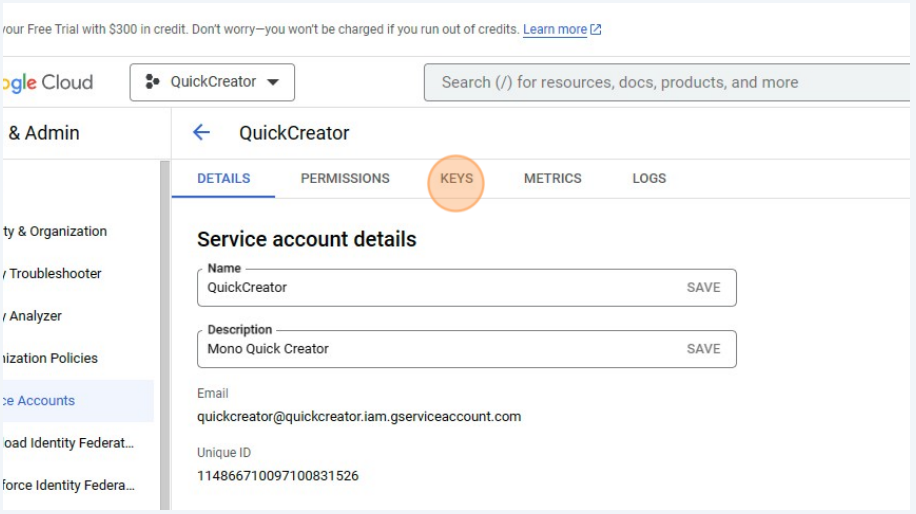Screen dimensions: 916x514
Task: Open the LOGS tab
Action: point(649,178)
